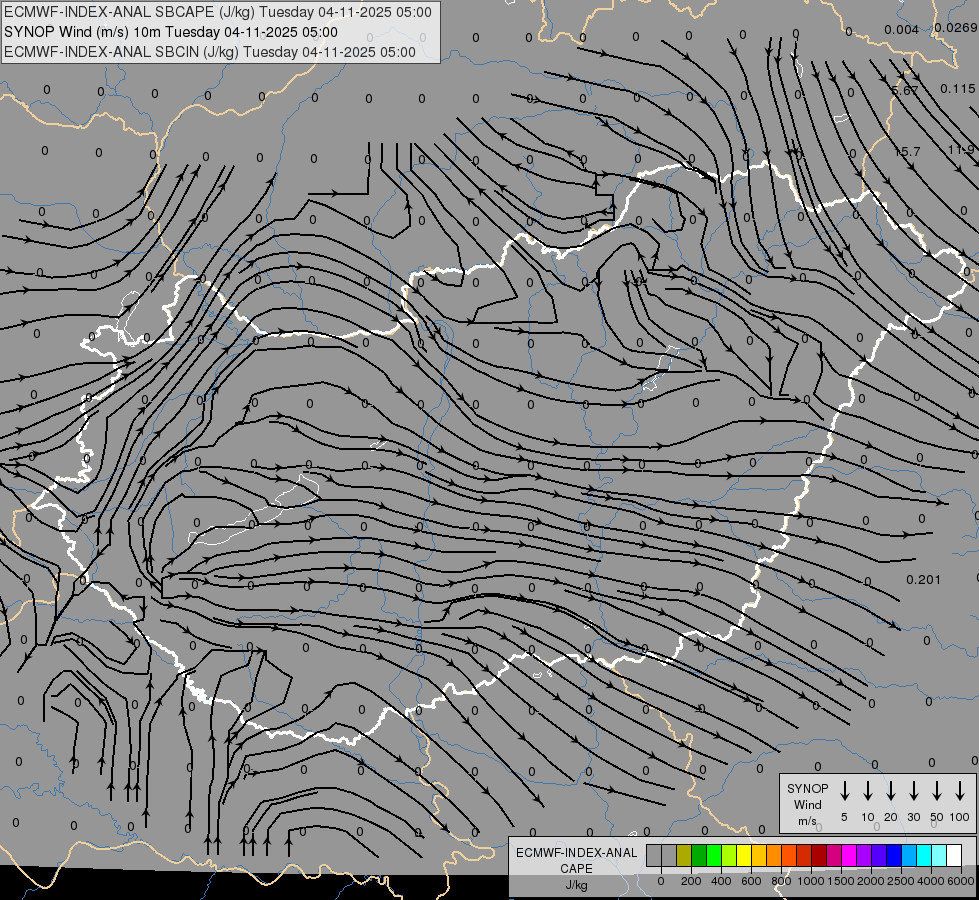The height and width of the screenshot is (900, 979).
Task: Click the 0.004 value near the top right
Action: coord(901,30)
